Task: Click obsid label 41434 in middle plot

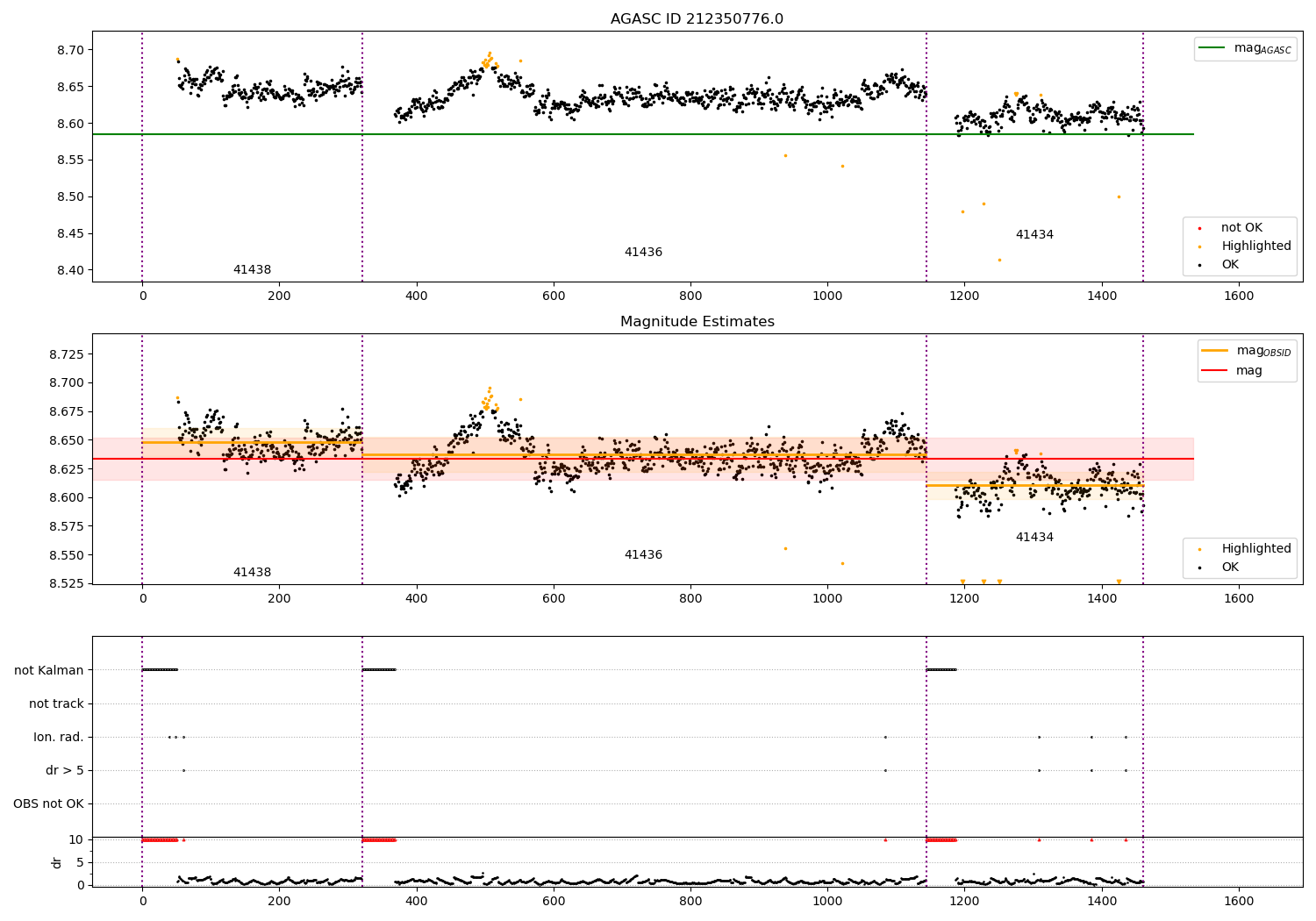Action: pyautogui.click(x=1034, y=538)
